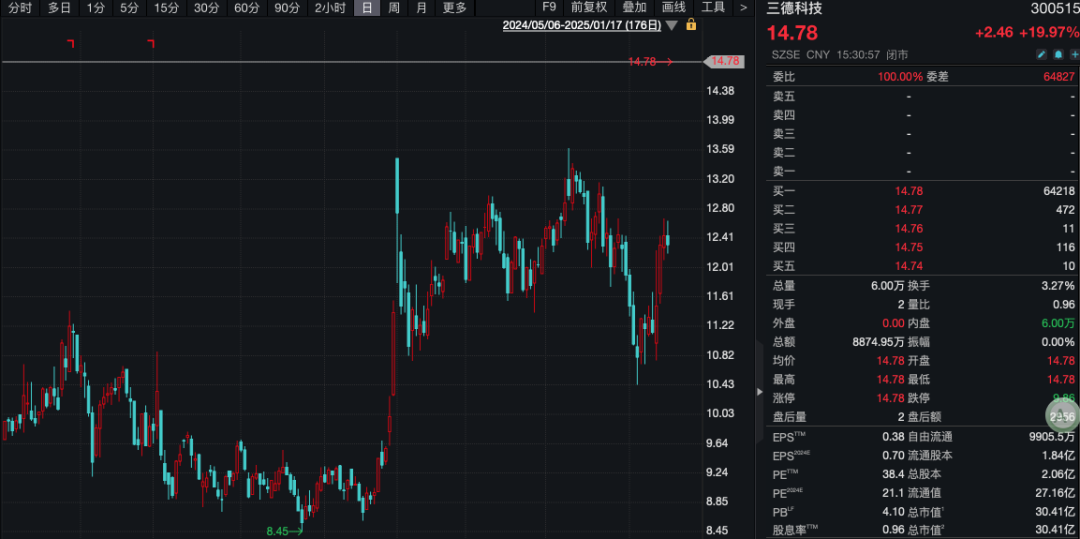Click the 画线 drawing tools button
The image size is (1080, 539).
tap(674, 8)
